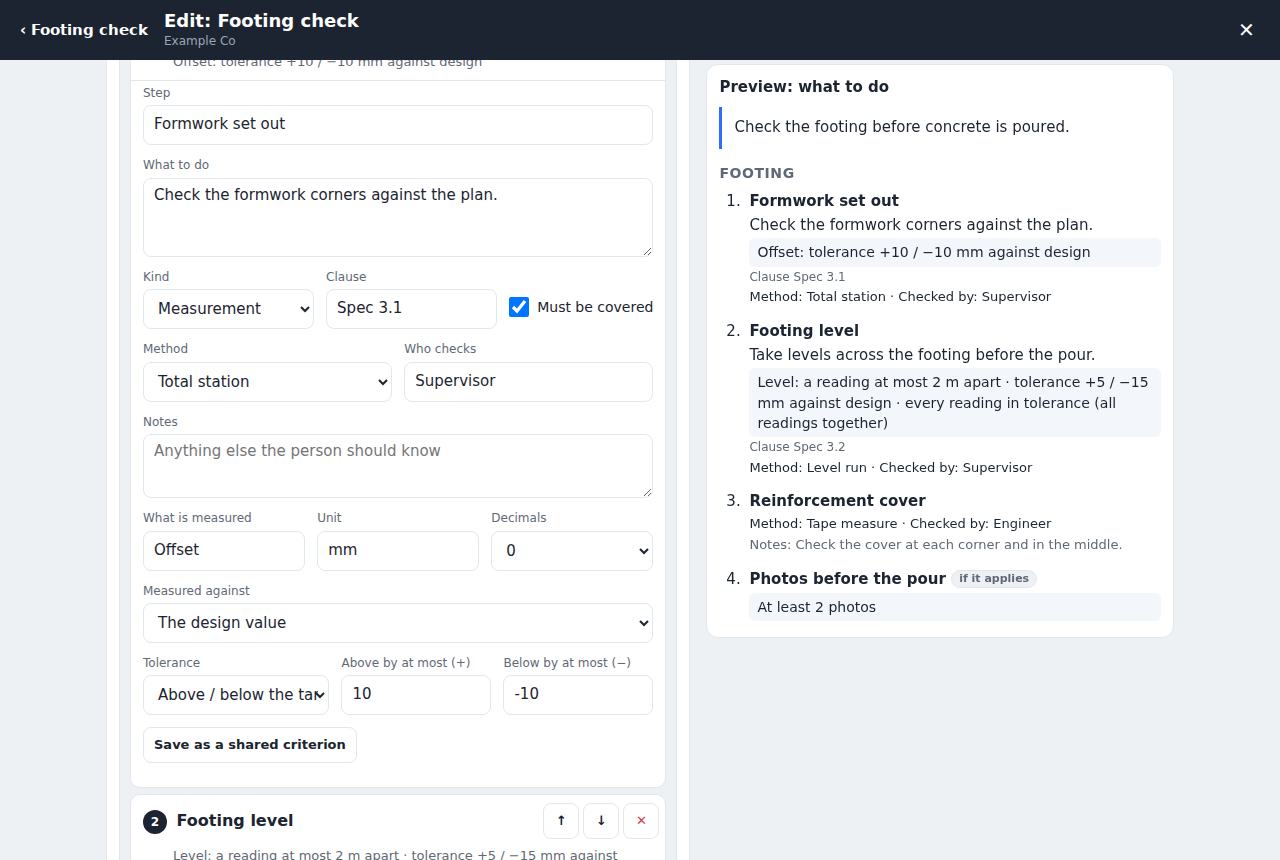Image resolution: width=1280 pixels, height=860 pixels.
Task: Click 'Method: Tape measure' preview line
Action: coord(900,523)
